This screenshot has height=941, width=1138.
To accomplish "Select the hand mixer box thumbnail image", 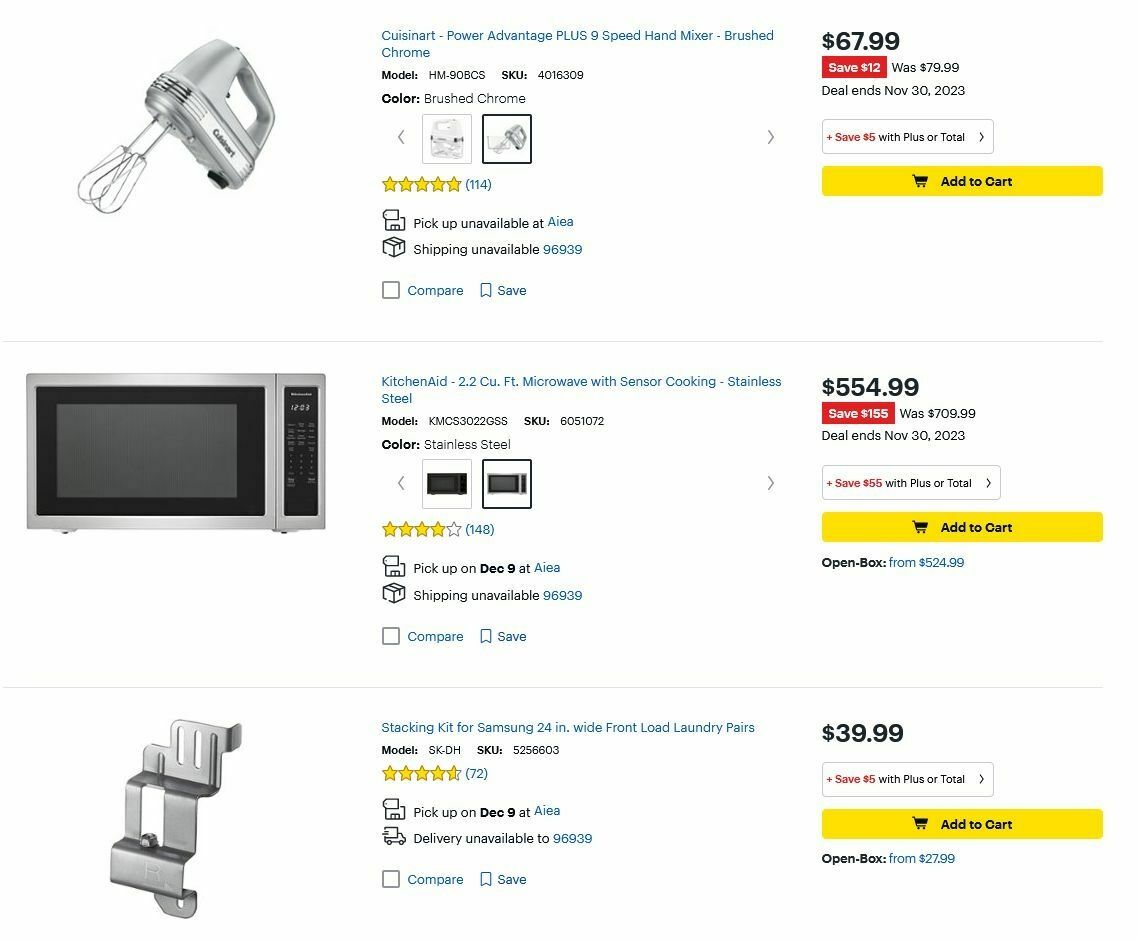I will pos(446,138).
